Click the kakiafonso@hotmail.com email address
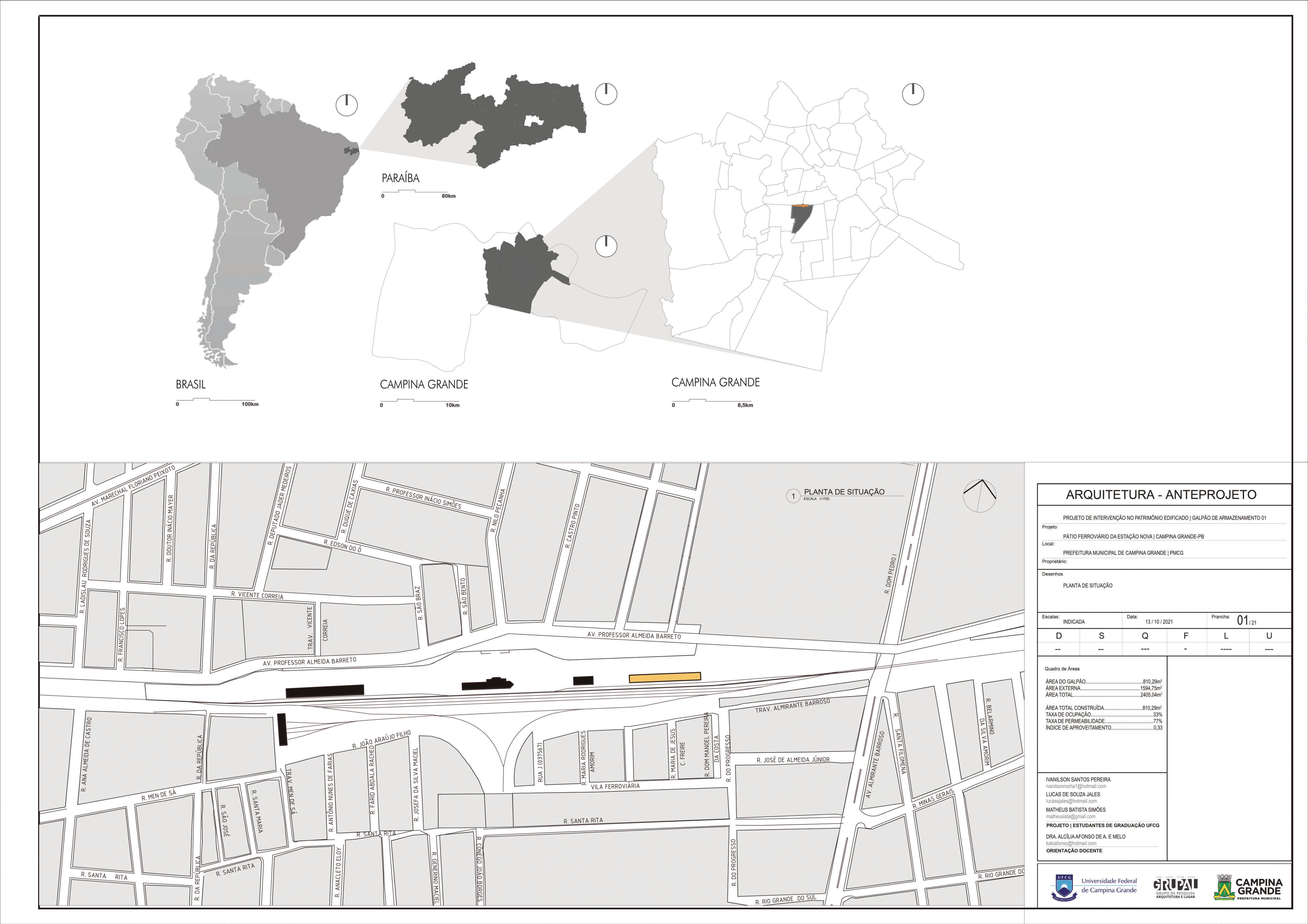Viewport: 1308px width, 924px height. tap(1071, 843)
